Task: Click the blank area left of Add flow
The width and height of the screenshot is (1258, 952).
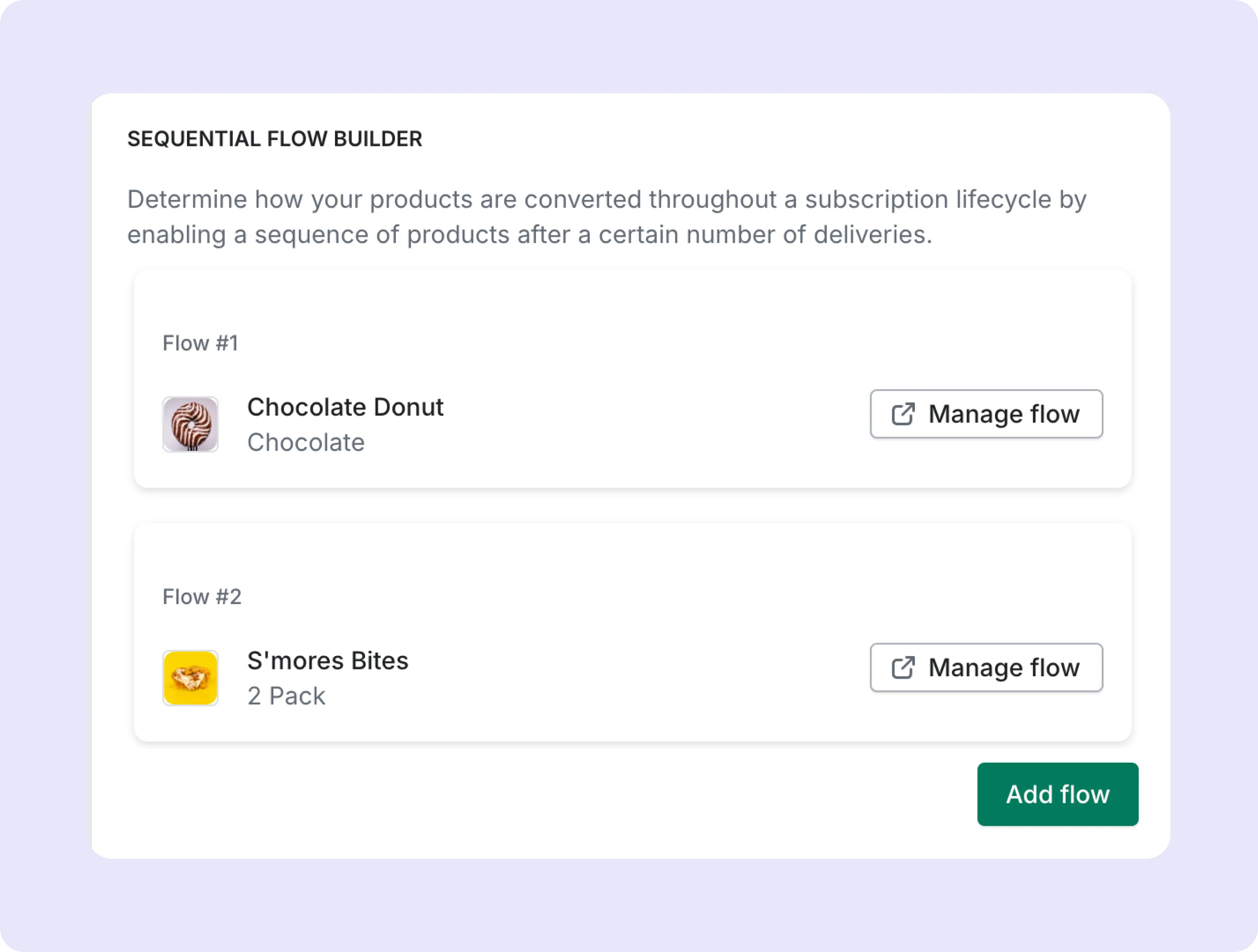Action: 512,796
